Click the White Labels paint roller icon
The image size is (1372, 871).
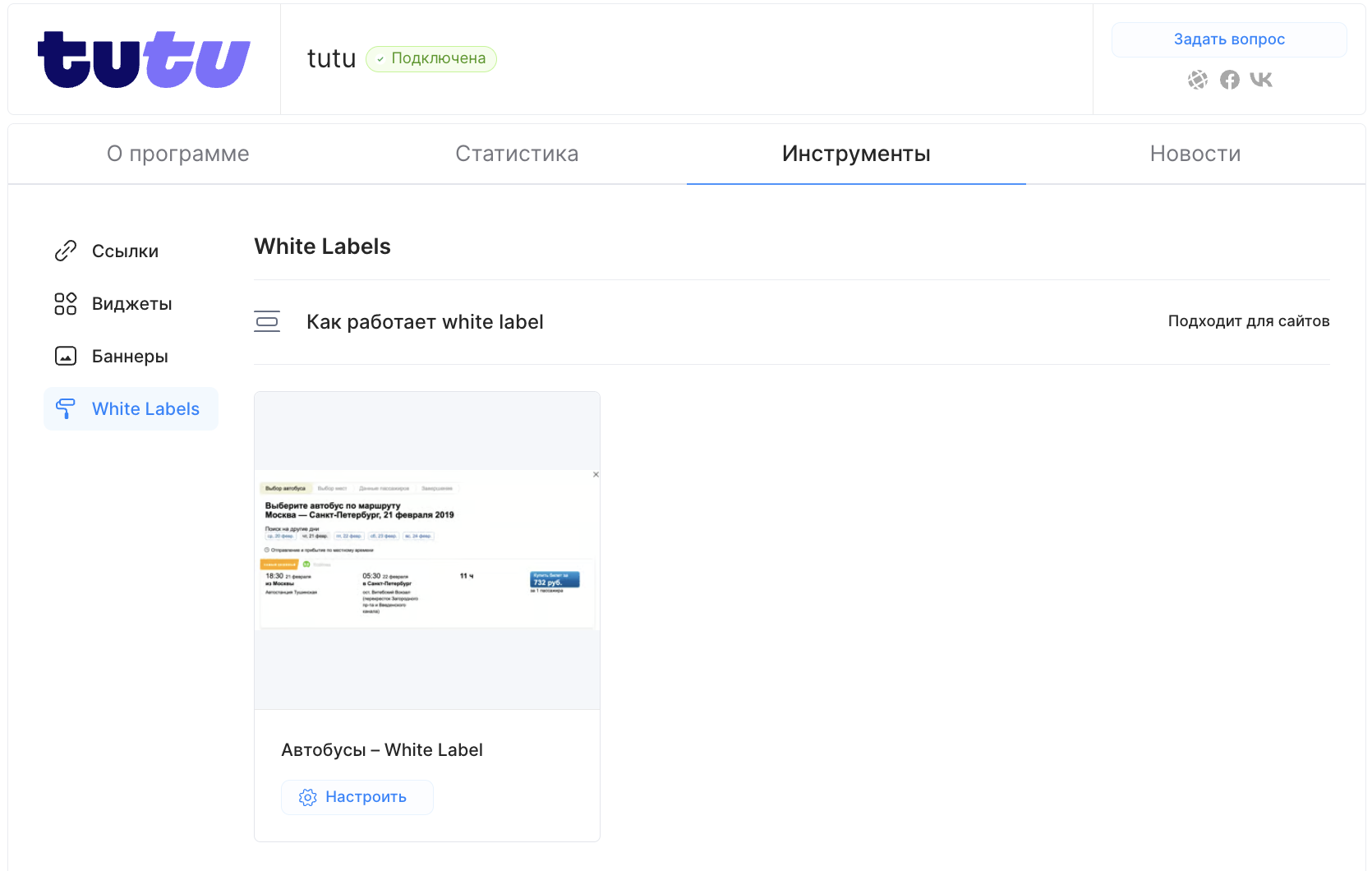click(66, 408)
